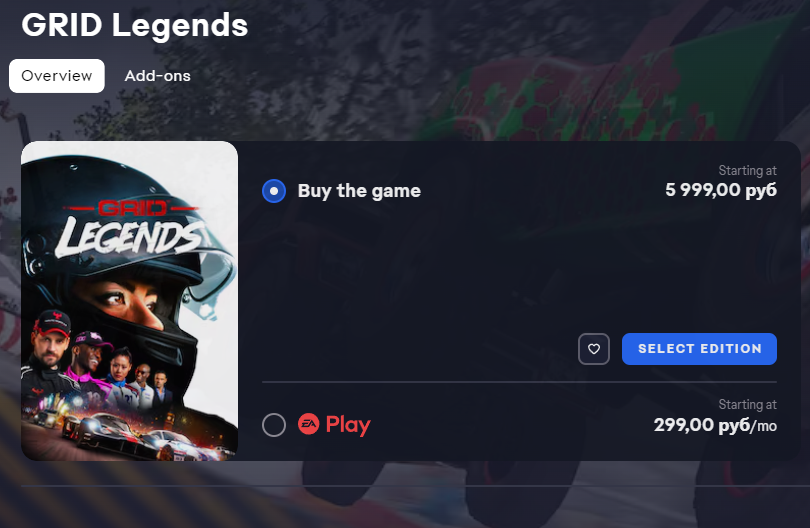Open the Add-ons tab
The width and height of the screenshot is (810, 528).
click(x=158, y=76)
